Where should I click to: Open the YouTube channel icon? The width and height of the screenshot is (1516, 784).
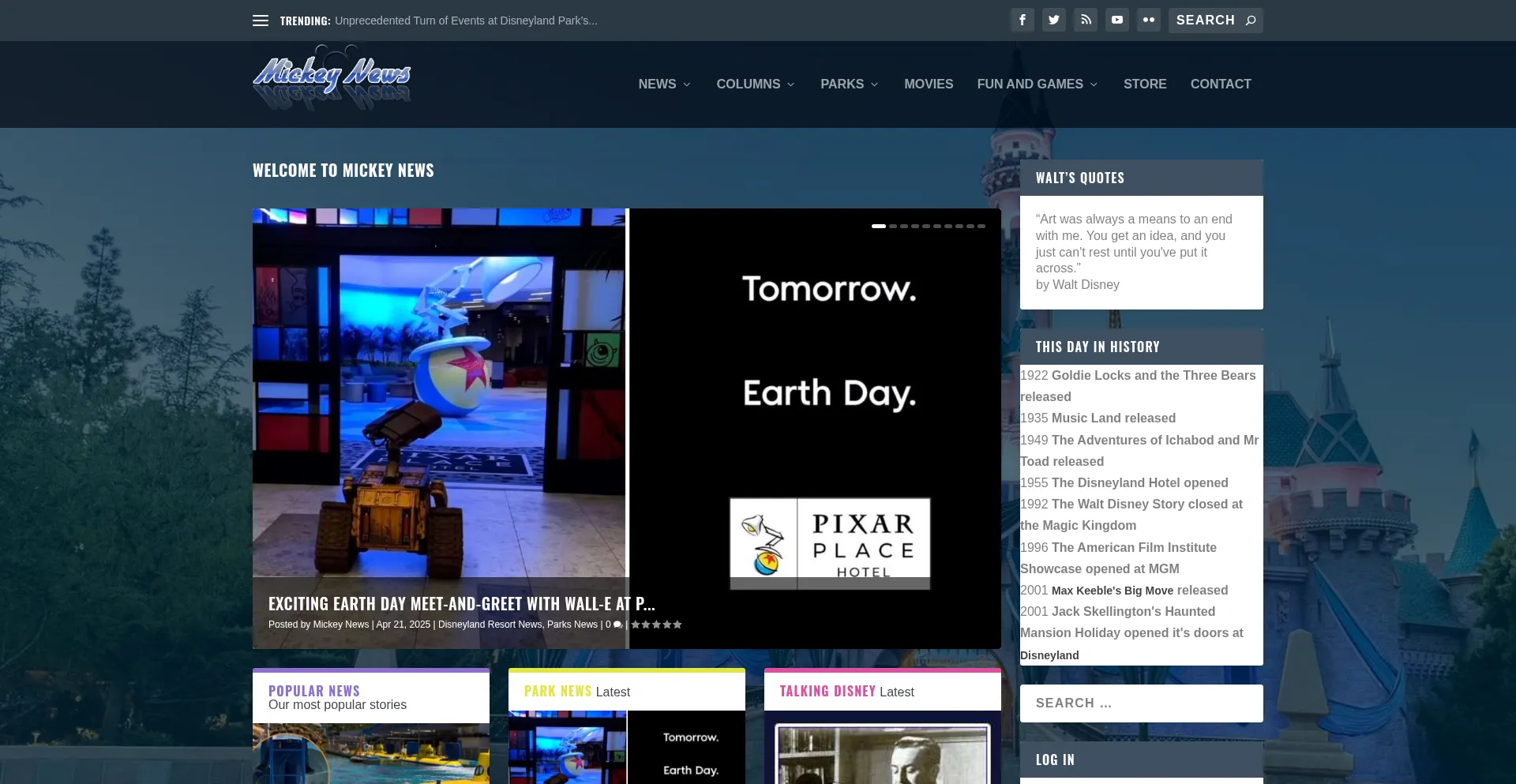[x=1116, y=20]
